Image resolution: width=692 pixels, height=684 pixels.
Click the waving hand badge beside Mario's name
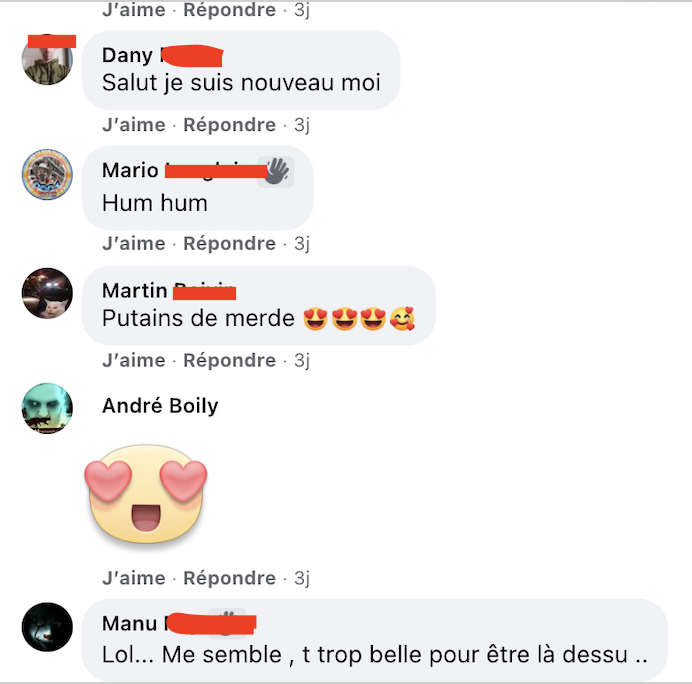pos(276,172)
